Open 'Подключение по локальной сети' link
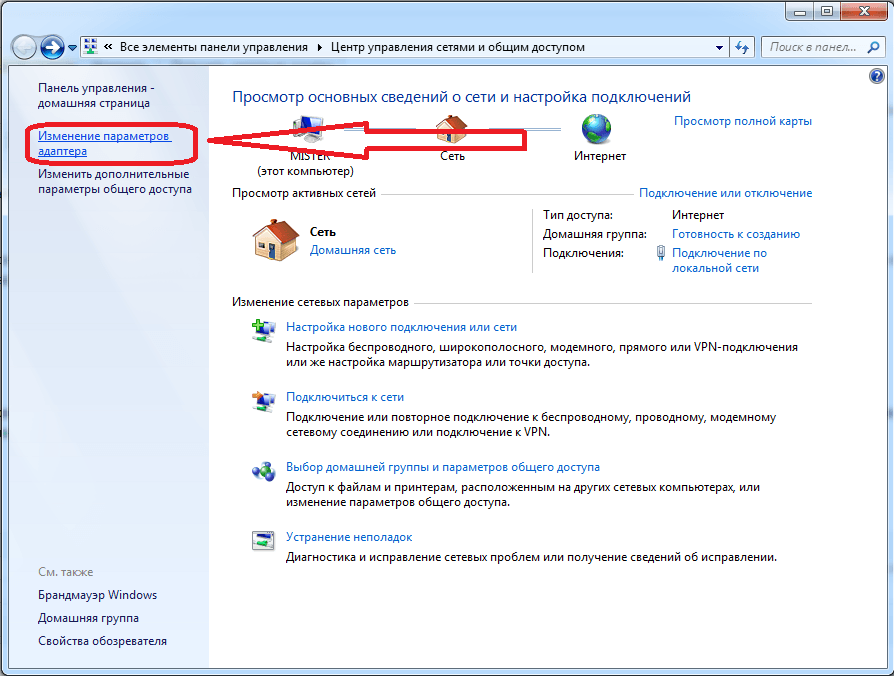This screenshot has height=676, width=894. point(720,260)
